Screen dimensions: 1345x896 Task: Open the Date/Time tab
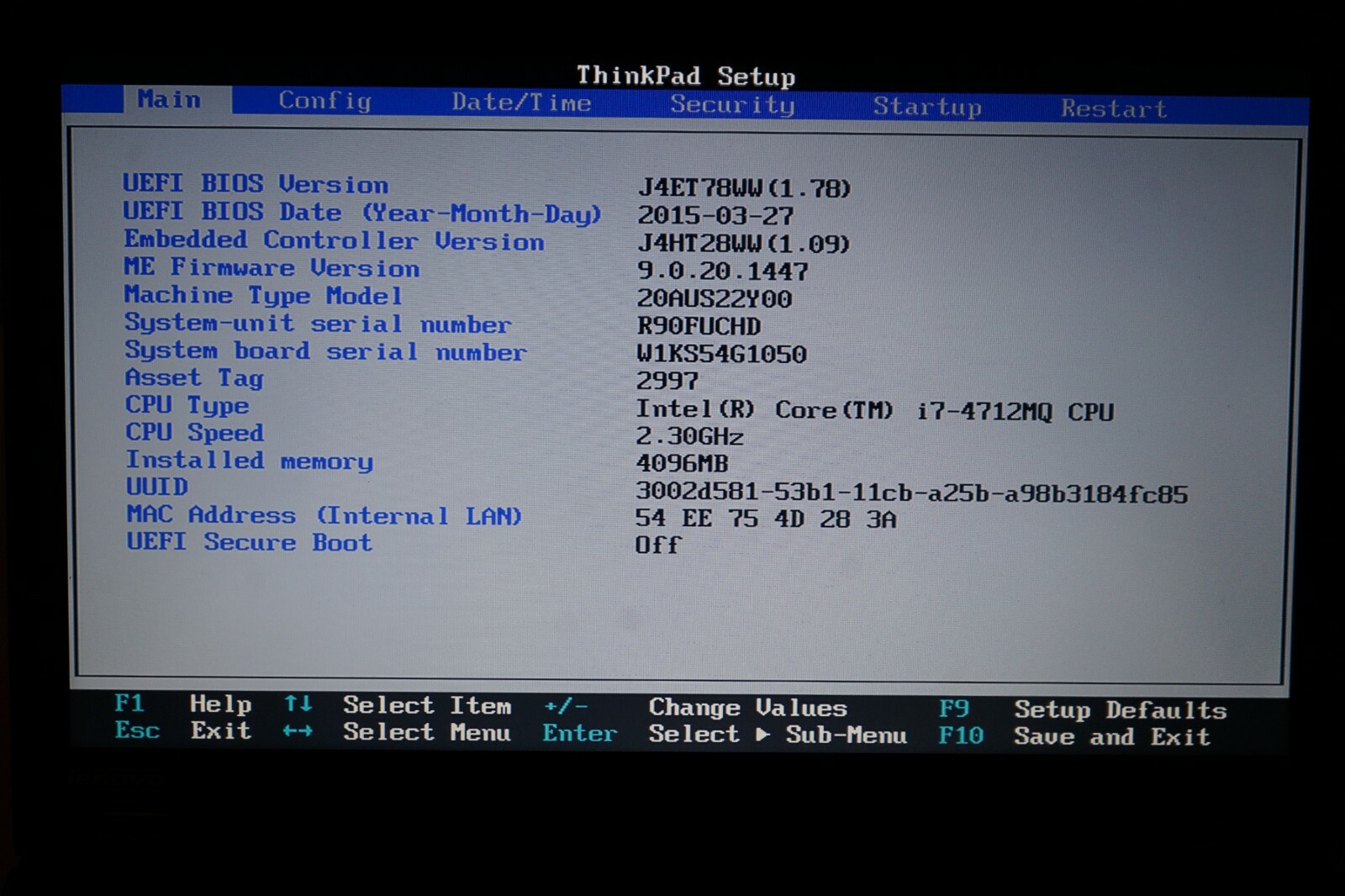[x=521, y=103]
